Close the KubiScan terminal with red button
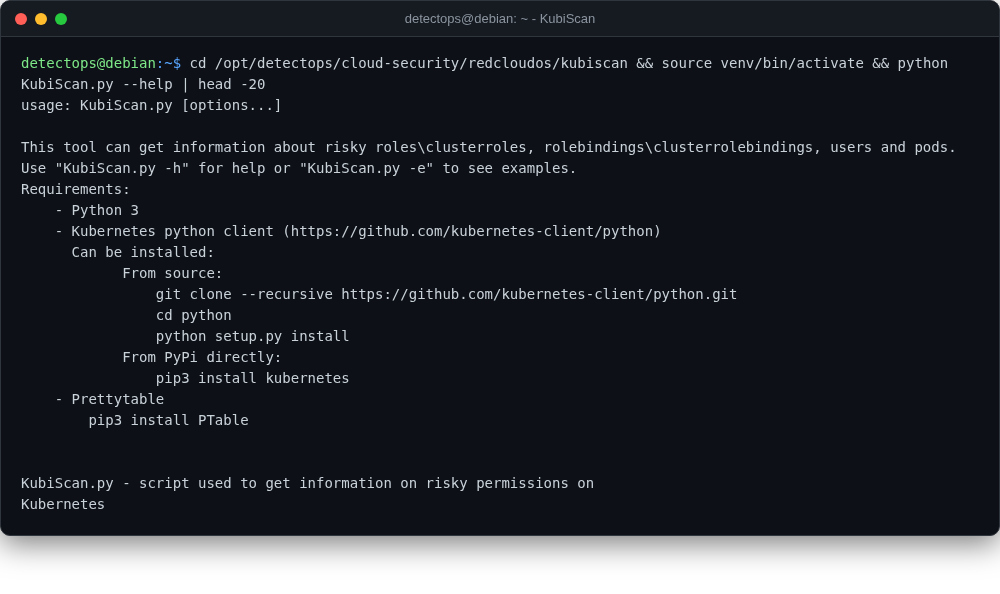 21,19
